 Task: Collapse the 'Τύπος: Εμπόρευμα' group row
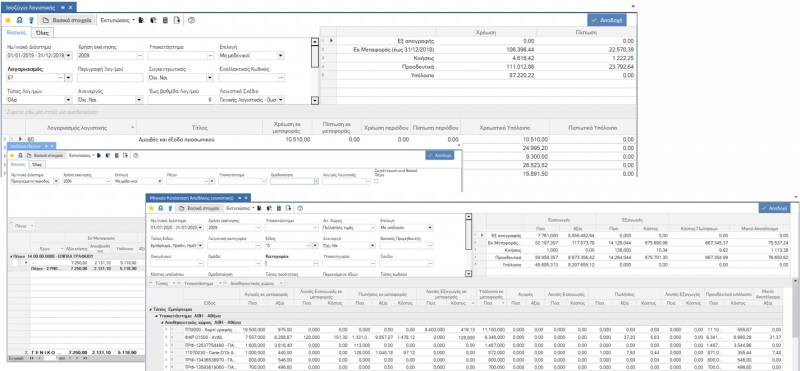pyautogui.click(x=150, y=310)
